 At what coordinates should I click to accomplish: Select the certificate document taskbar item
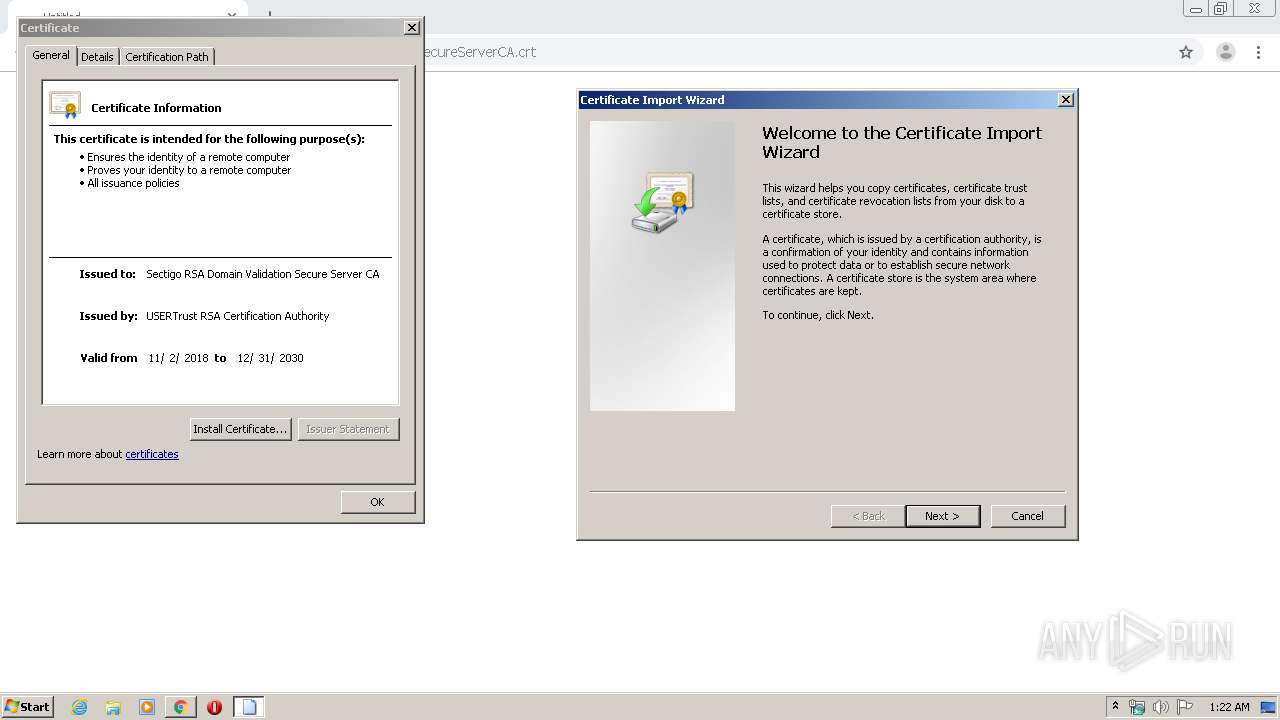249,707
